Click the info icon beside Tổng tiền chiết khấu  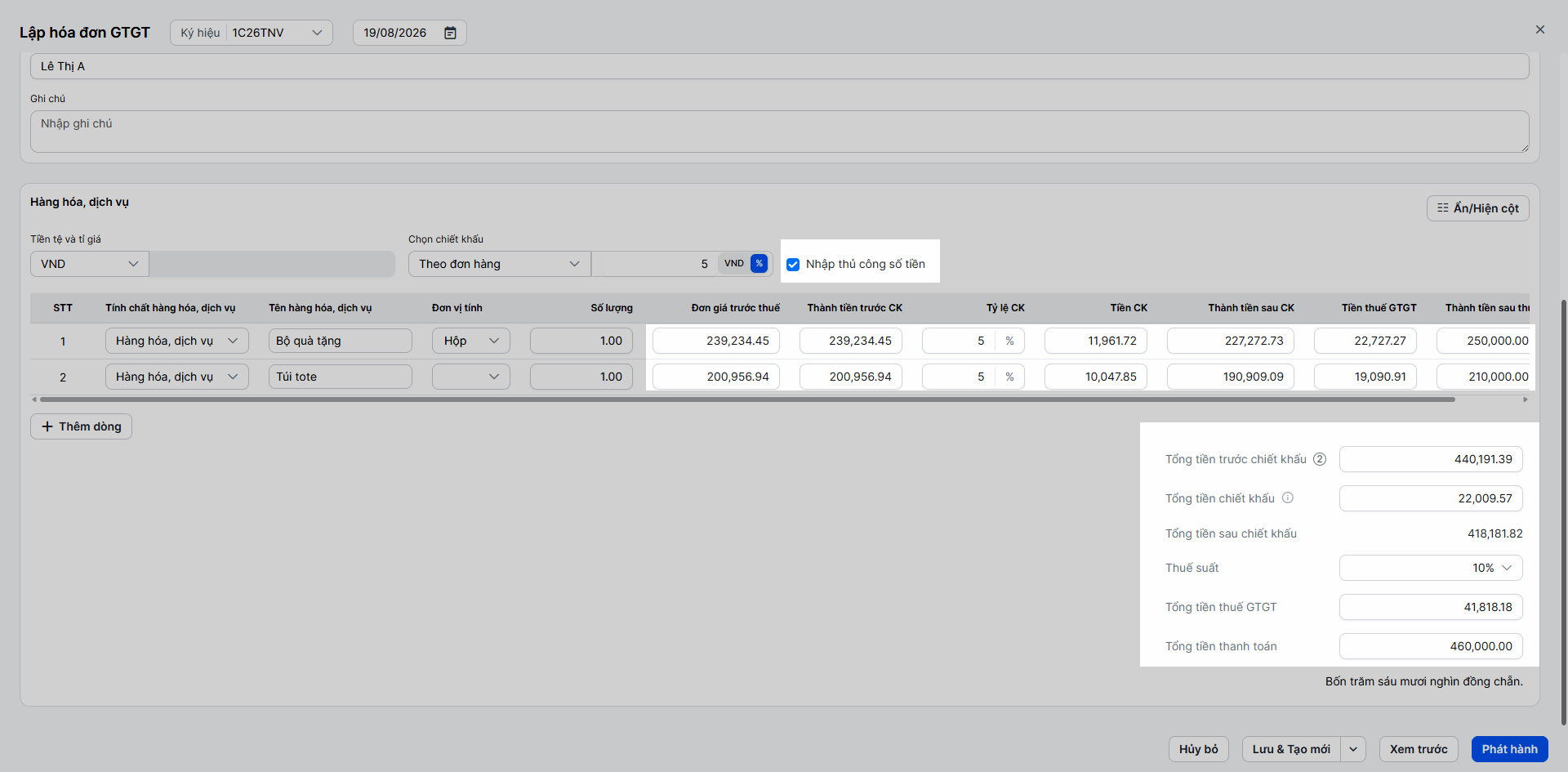click(1288, 498)
